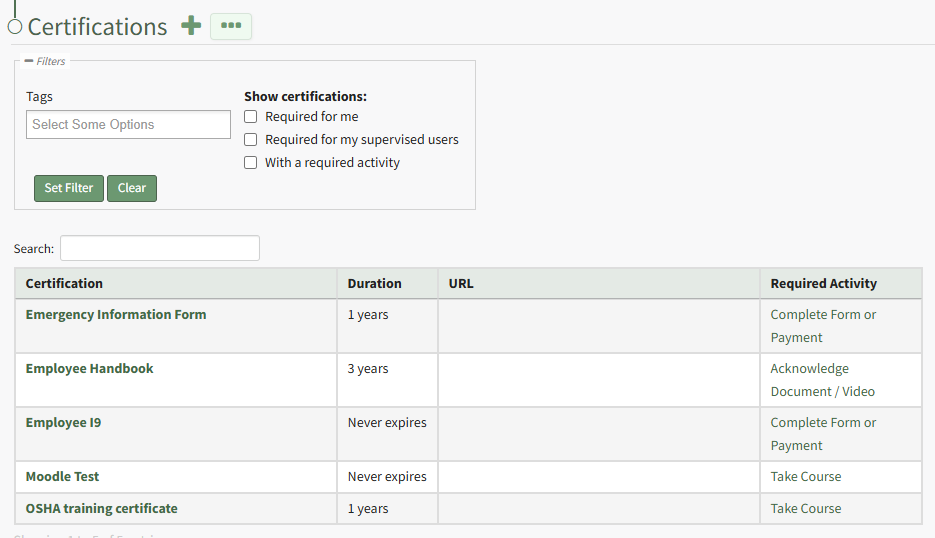Open the Employee Handbook certification link
Image resolution: width=935 pixels, height=538 pixels.
point(89,369)
